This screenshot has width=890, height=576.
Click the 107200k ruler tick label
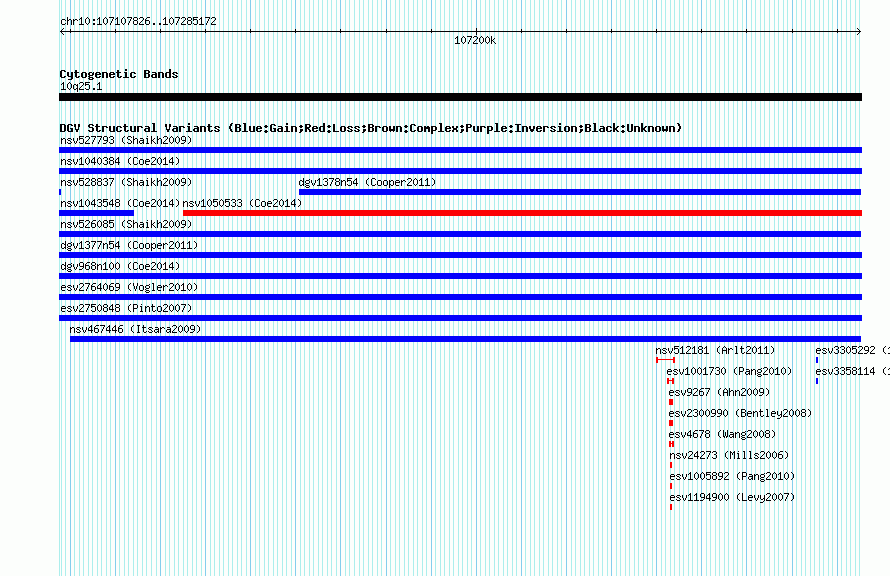pyautogui.click(x=475, y=40)
